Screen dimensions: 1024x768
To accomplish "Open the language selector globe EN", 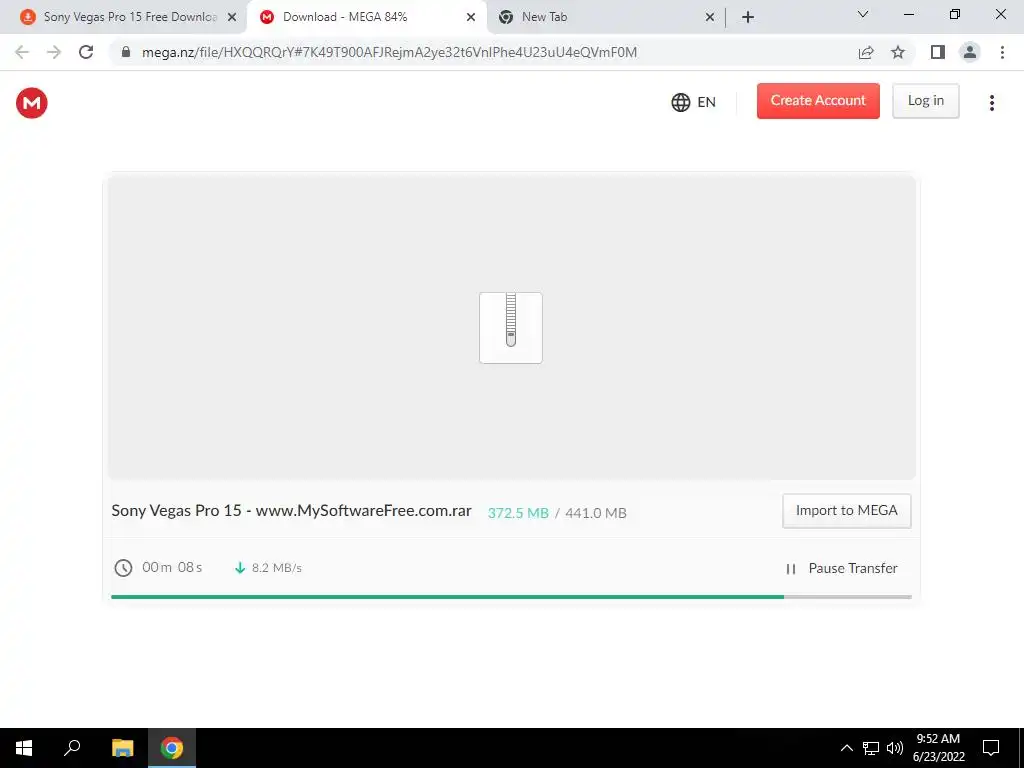I will (x=694, y=103).
